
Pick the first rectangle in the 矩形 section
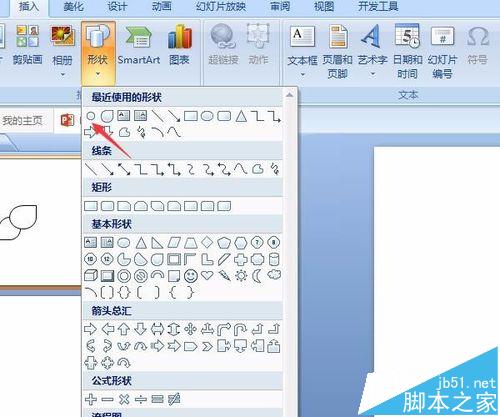click(91, 206)
